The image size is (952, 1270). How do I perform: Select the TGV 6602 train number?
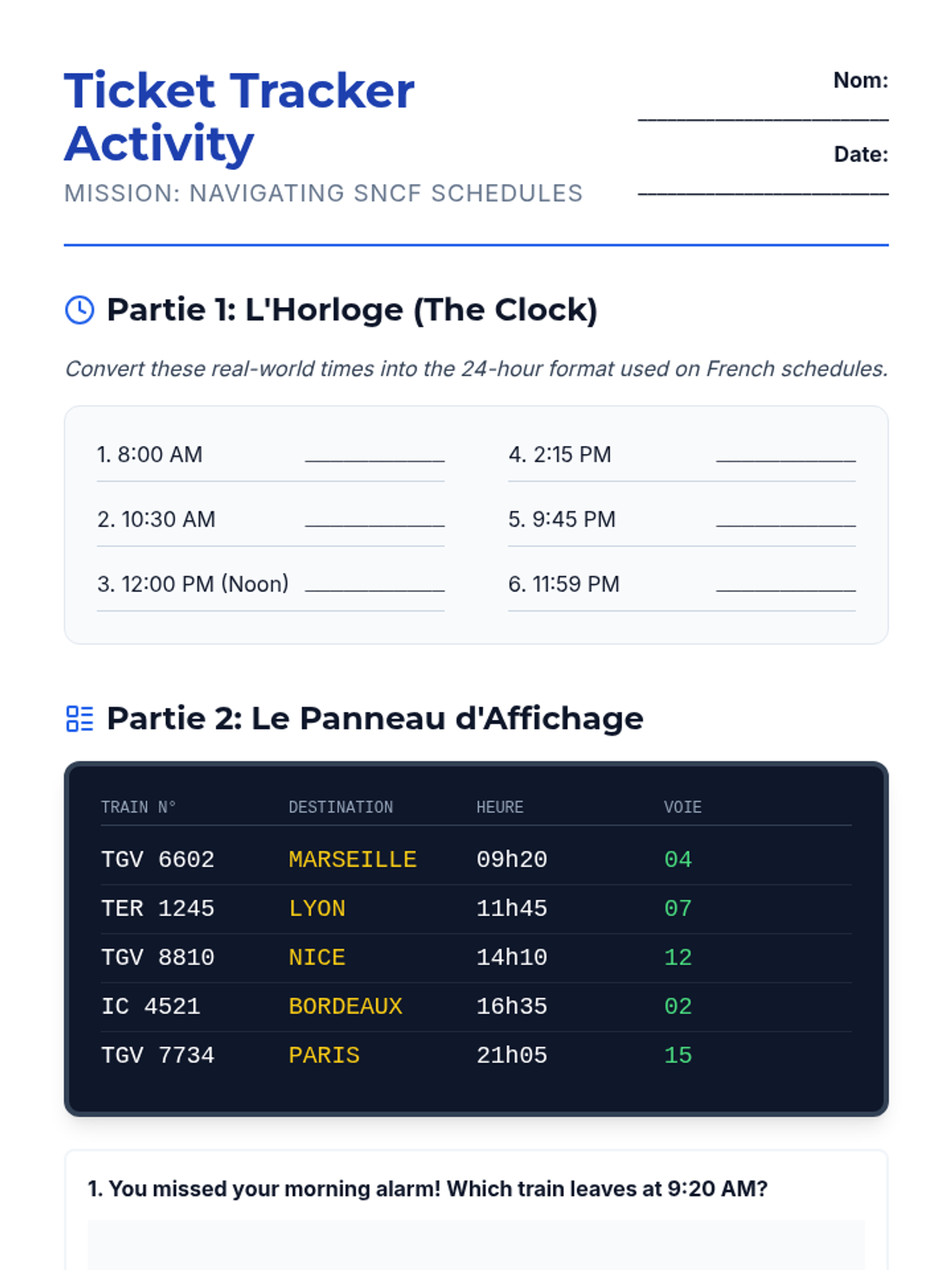[158, 860]
